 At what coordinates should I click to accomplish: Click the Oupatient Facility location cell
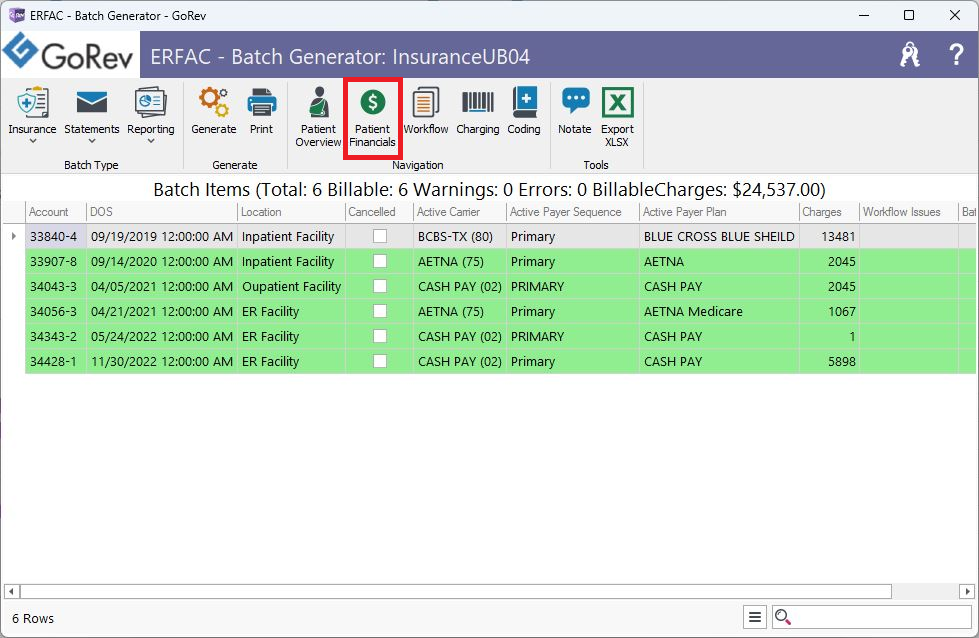[x=291, y=286]
